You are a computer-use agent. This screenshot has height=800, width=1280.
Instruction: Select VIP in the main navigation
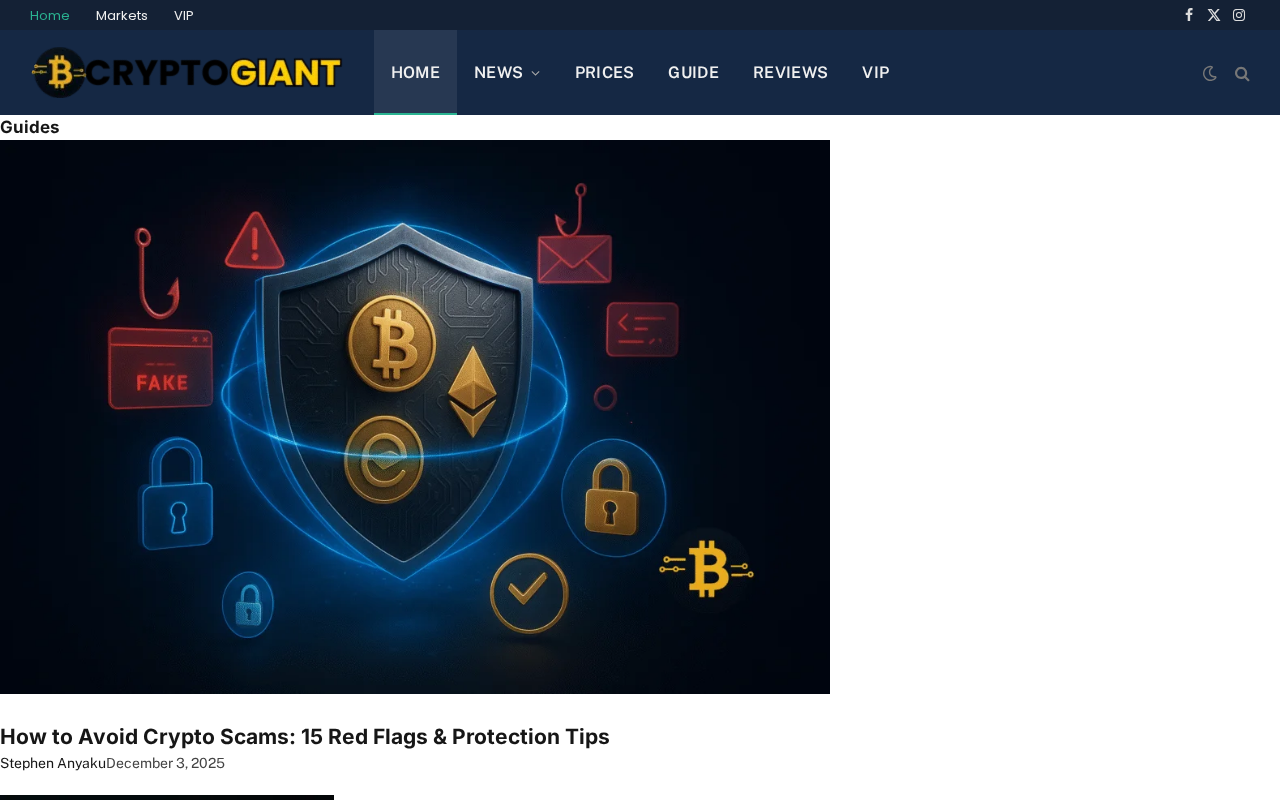[x=875, y=72]
